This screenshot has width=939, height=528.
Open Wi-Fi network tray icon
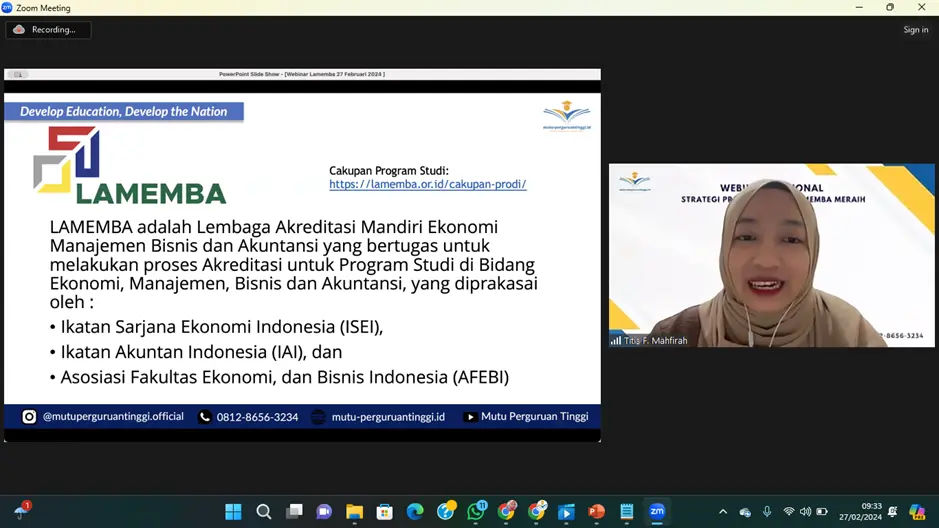click(x=789, y=511)
